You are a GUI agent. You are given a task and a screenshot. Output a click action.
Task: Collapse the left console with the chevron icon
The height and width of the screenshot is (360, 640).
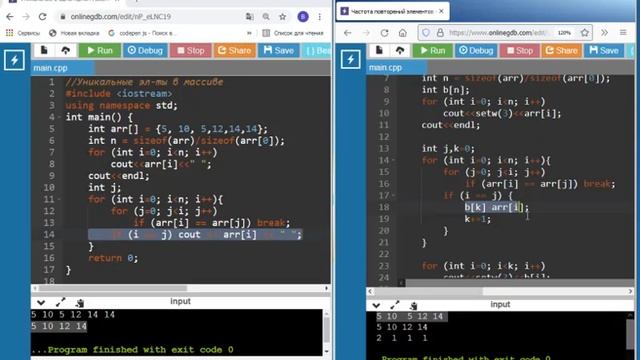41,303
